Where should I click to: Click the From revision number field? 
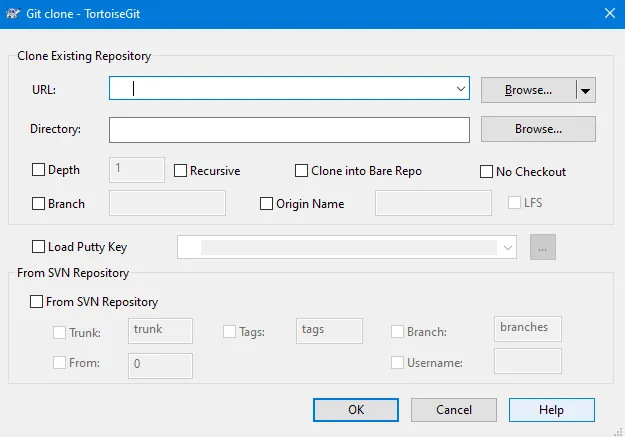[x=160, y=365]
